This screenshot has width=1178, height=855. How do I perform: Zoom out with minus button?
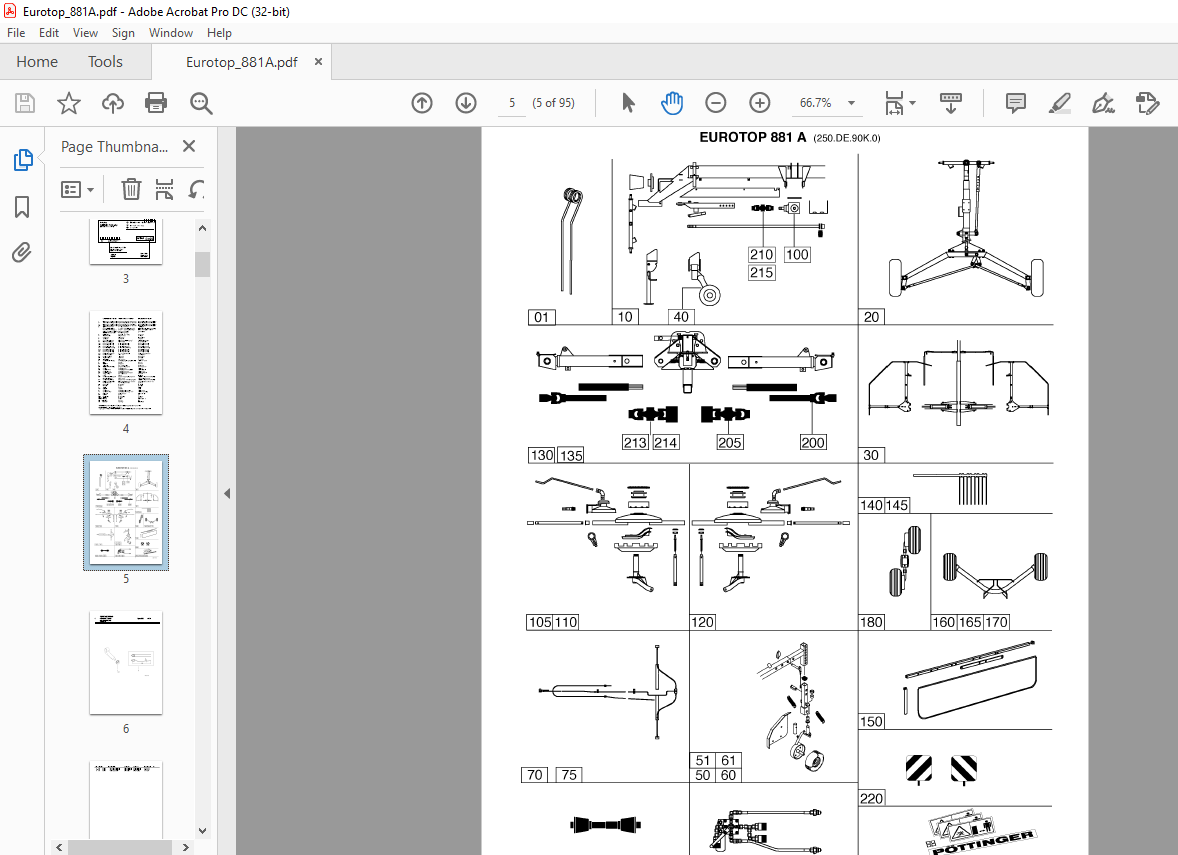715,103
